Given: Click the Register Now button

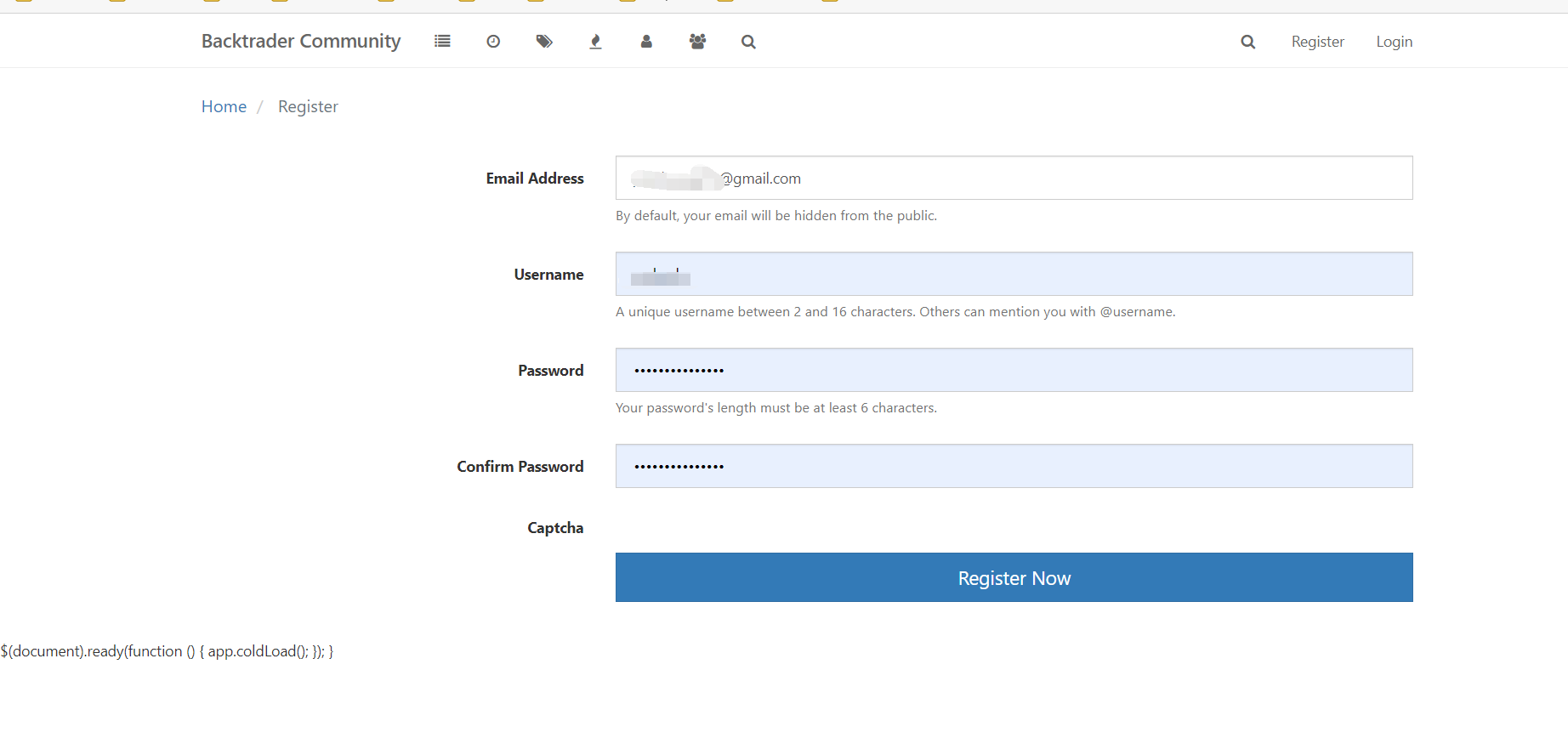Looking at the screenshot, I should coord(1014,577).
